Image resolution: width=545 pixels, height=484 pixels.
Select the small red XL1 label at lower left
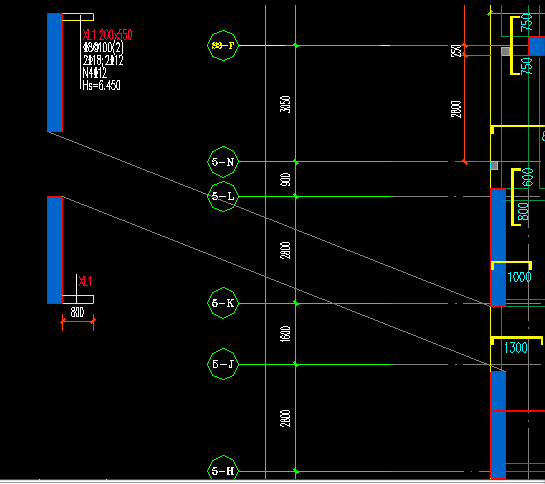pos(85,281)
